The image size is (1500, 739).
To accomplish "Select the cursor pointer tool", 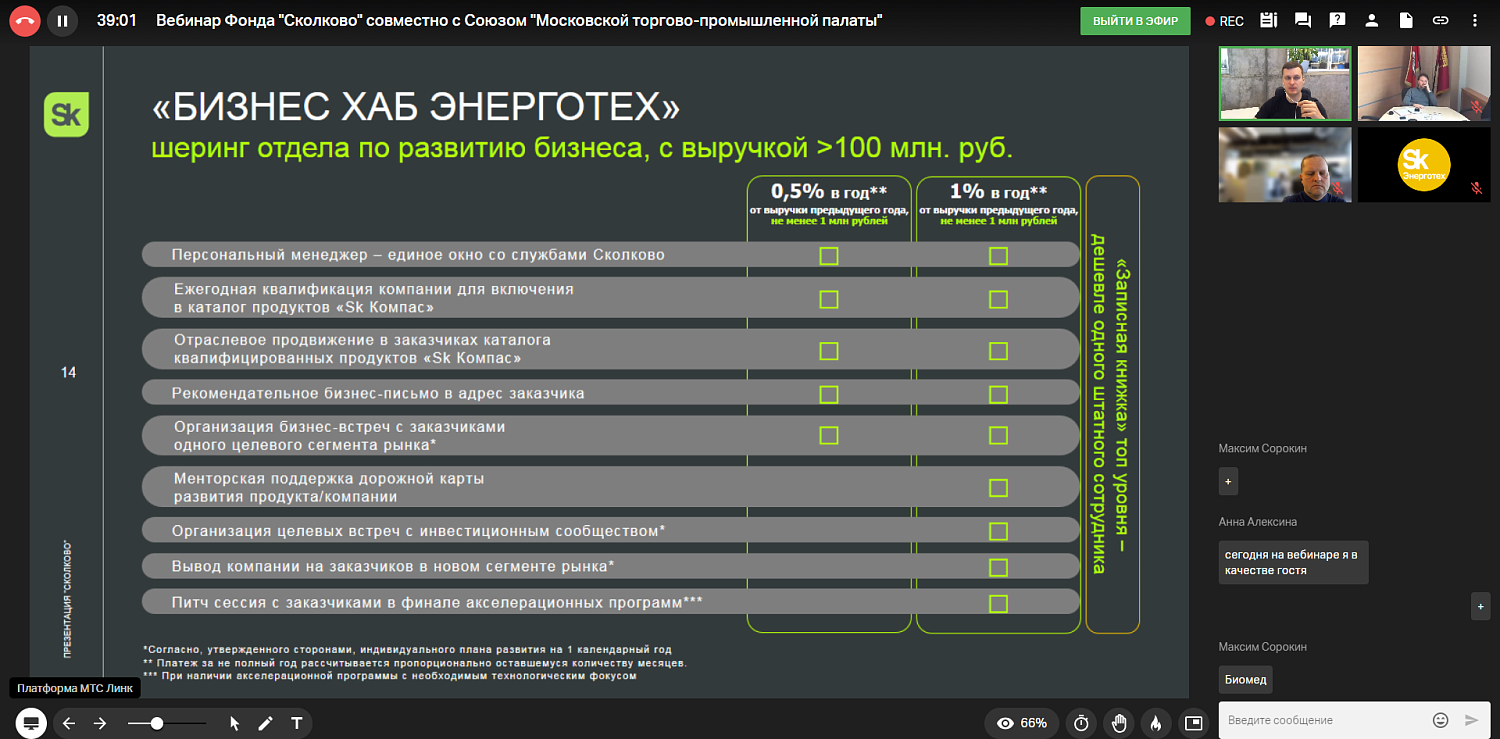I will coord(235,723).
